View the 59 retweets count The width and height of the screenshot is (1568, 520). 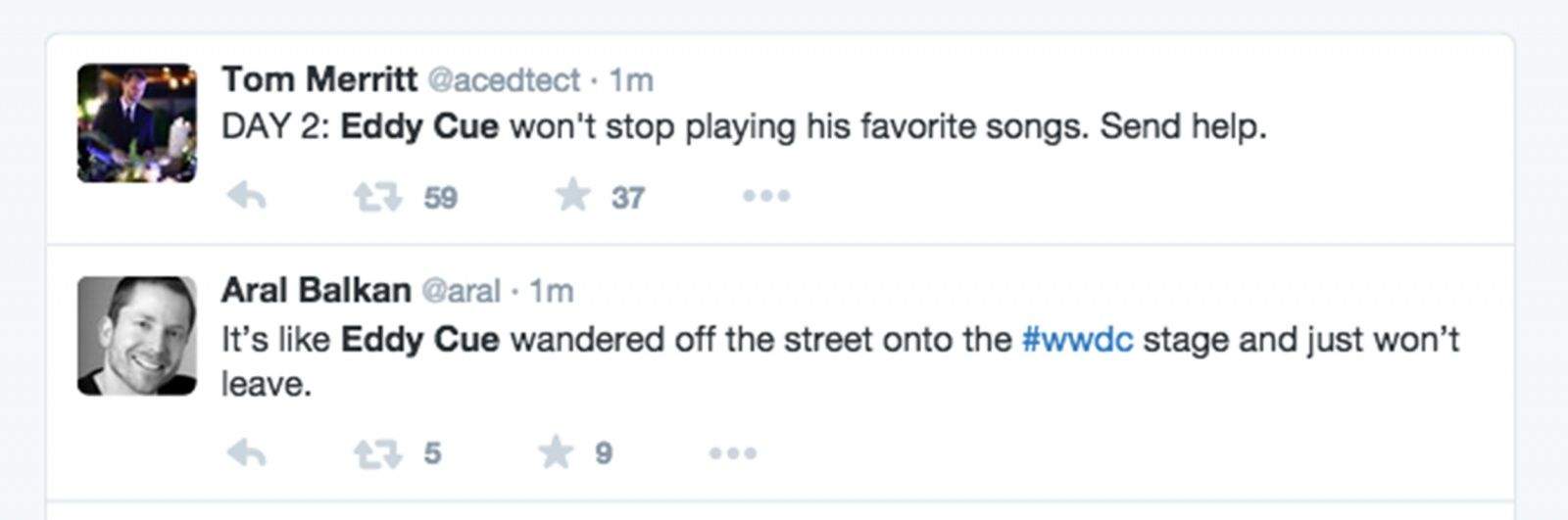click(440, 198)
